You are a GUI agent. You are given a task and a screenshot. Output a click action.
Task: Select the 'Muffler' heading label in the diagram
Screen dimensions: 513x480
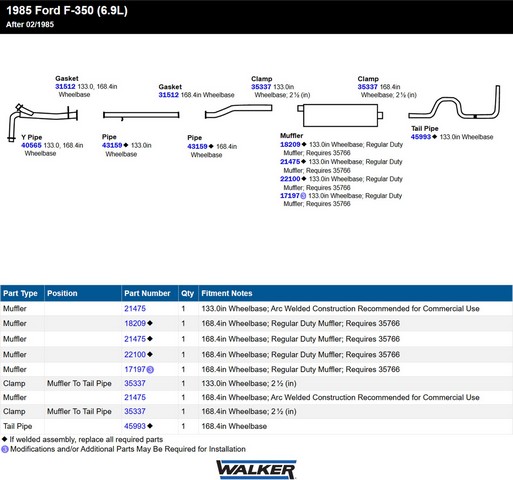pyautogui.click(x=291, y=136)
